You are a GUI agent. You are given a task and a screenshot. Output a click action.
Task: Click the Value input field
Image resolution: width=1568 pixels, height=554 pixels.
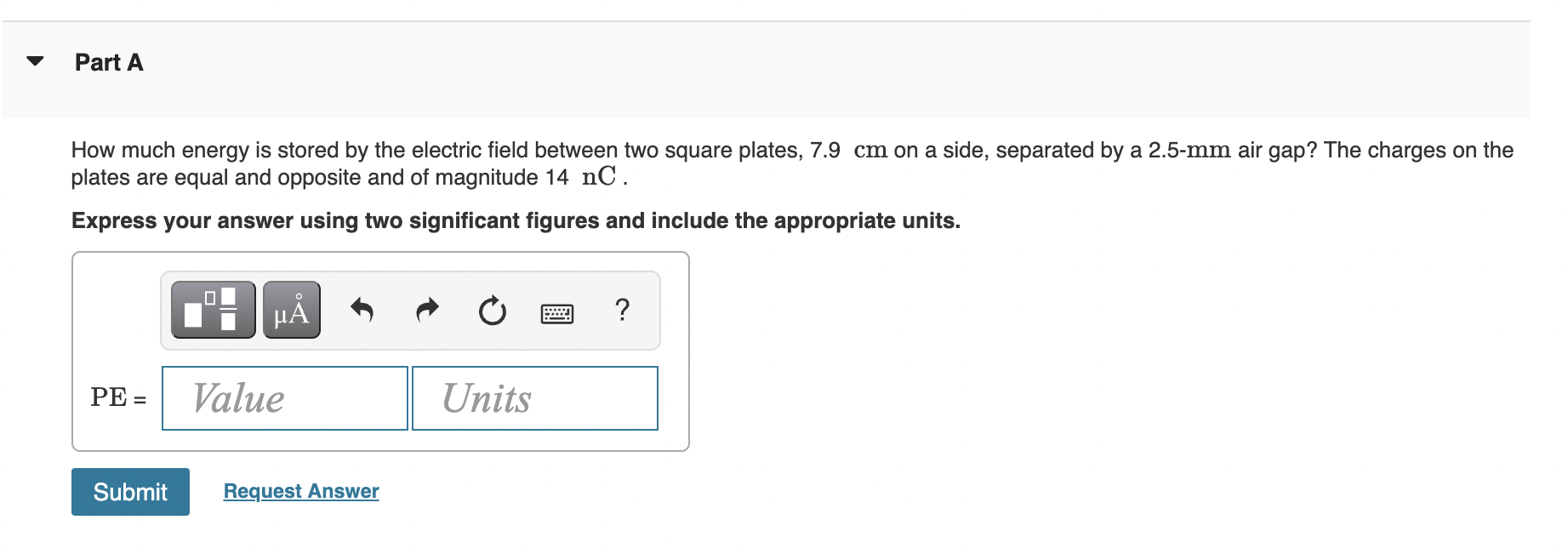(x=284, y=398)
